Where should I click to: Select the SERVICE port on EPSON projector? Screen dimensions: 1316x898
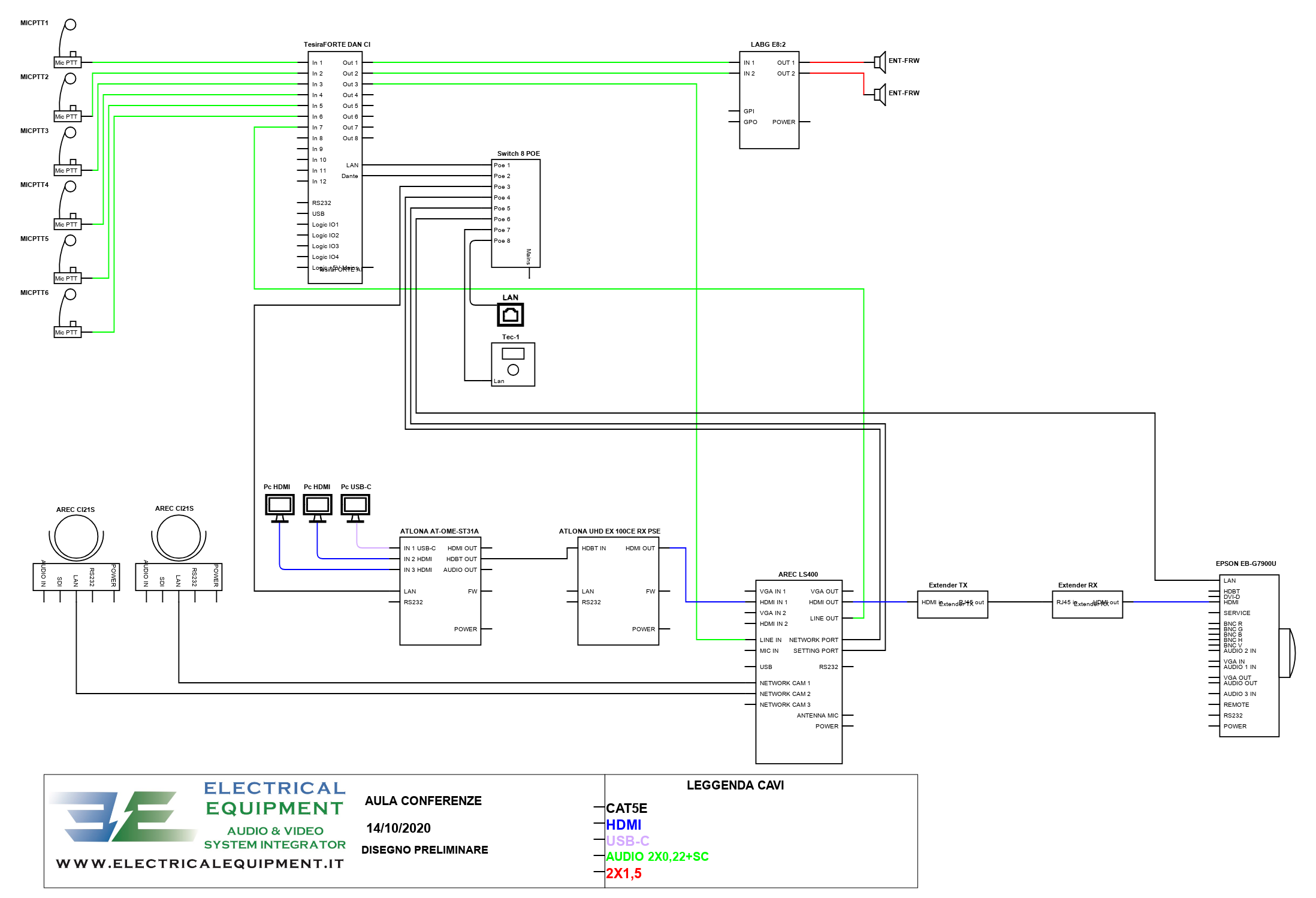(1237, 613)
